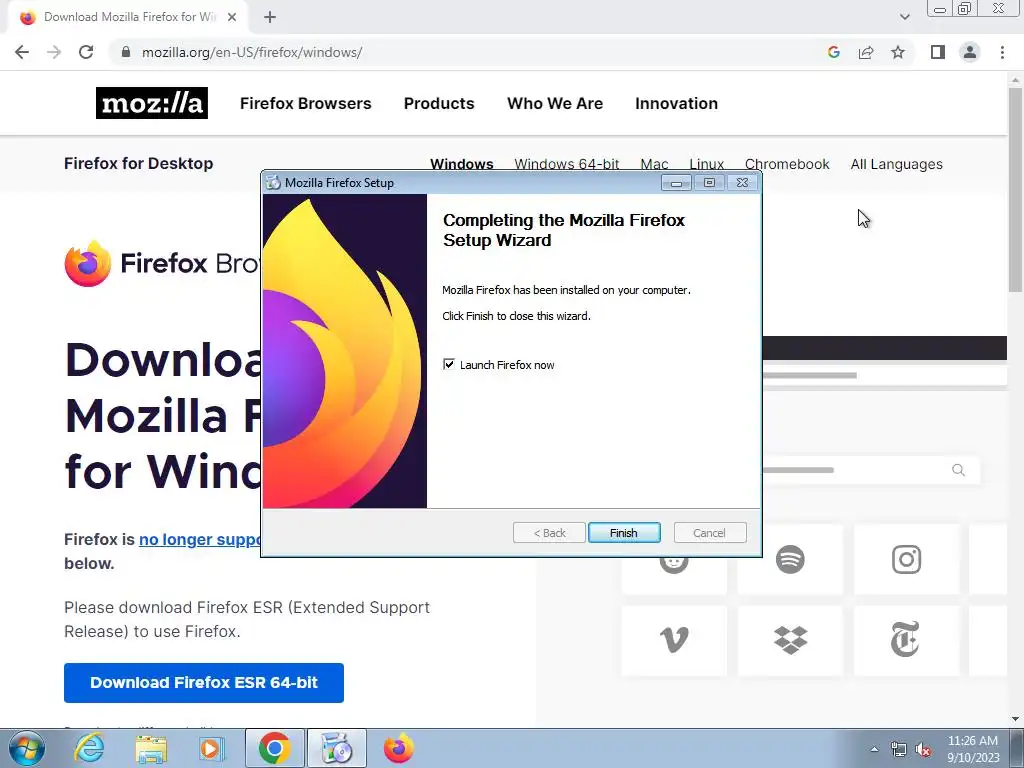Click the Chrome back arrow
Screen dimensions: 1024x768
[22, 52]
